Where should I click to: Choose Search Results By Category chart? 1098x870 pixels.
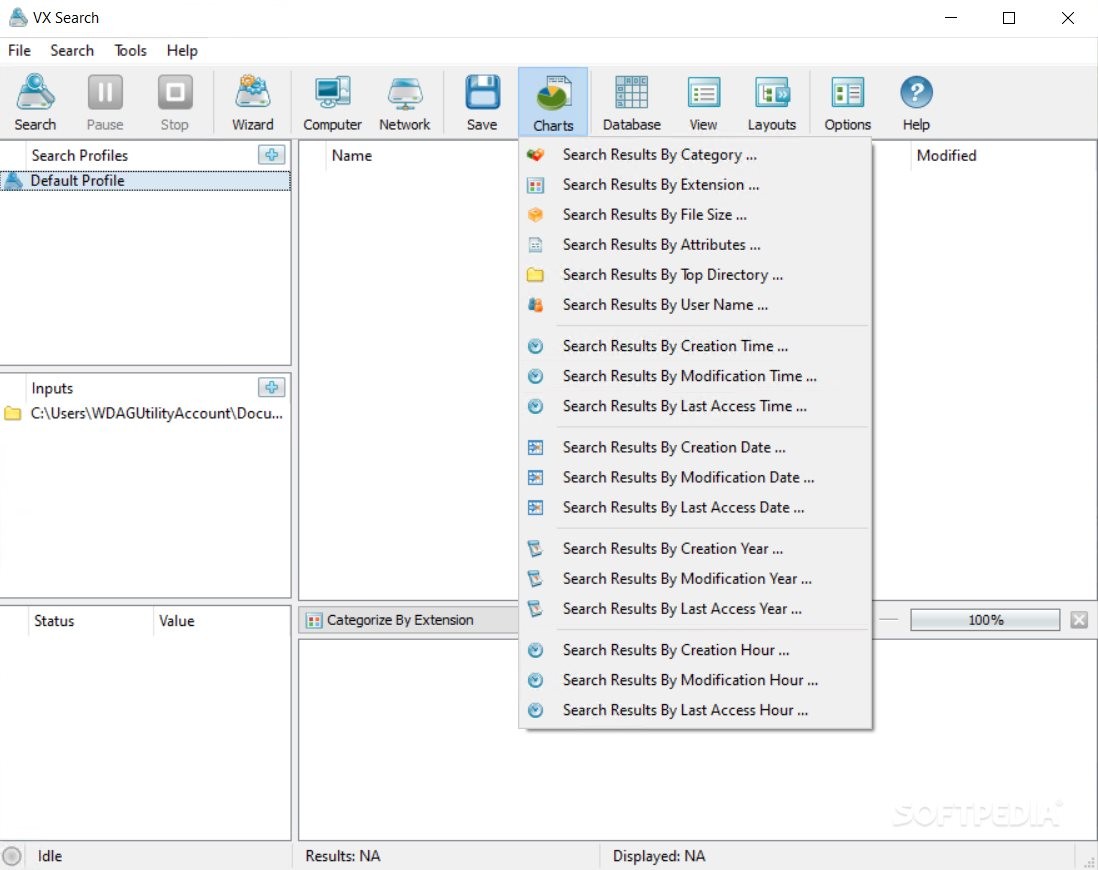click(695, 155)
